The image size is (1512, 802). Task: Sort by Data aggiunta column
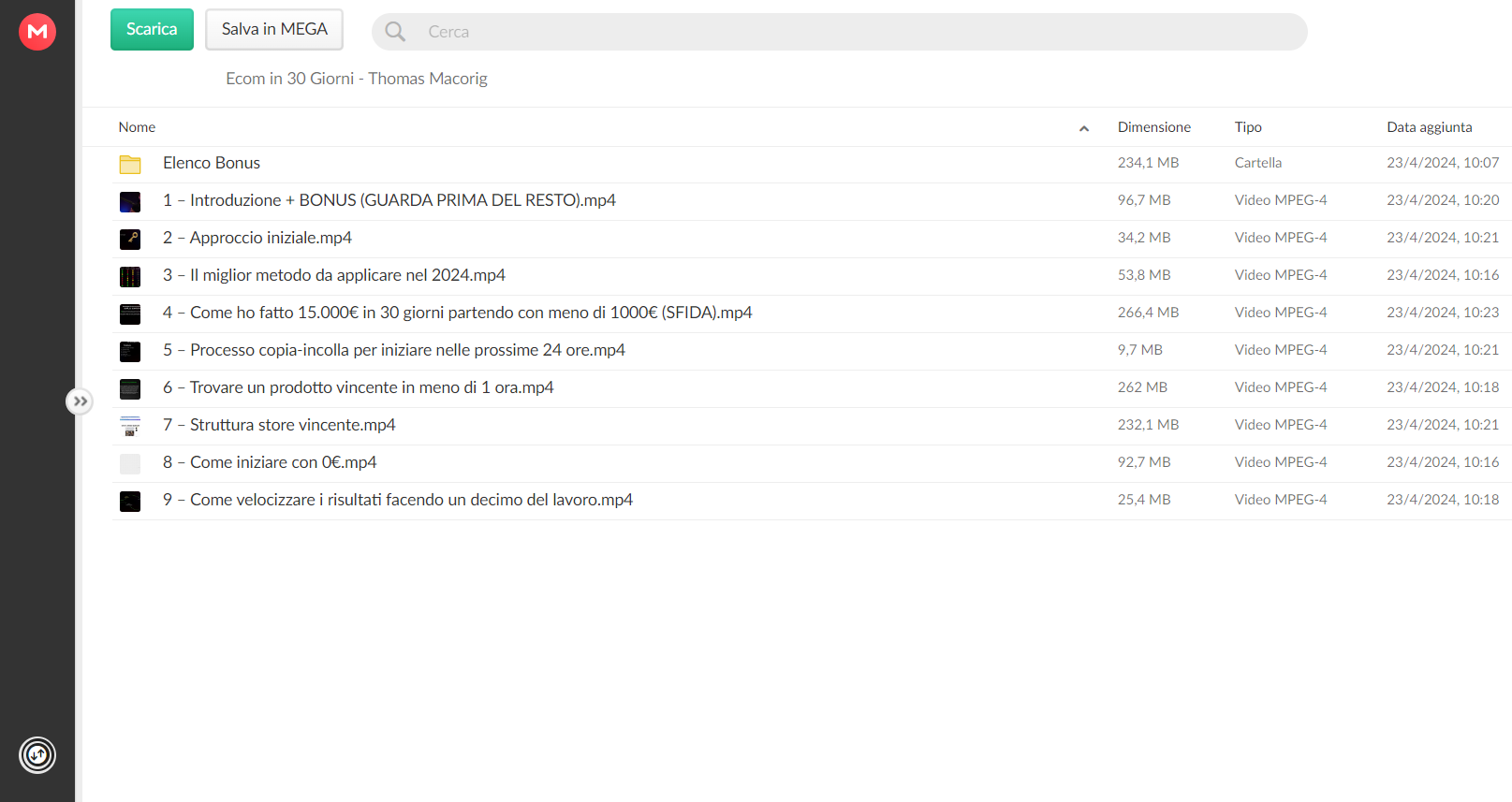point(1429,127)
